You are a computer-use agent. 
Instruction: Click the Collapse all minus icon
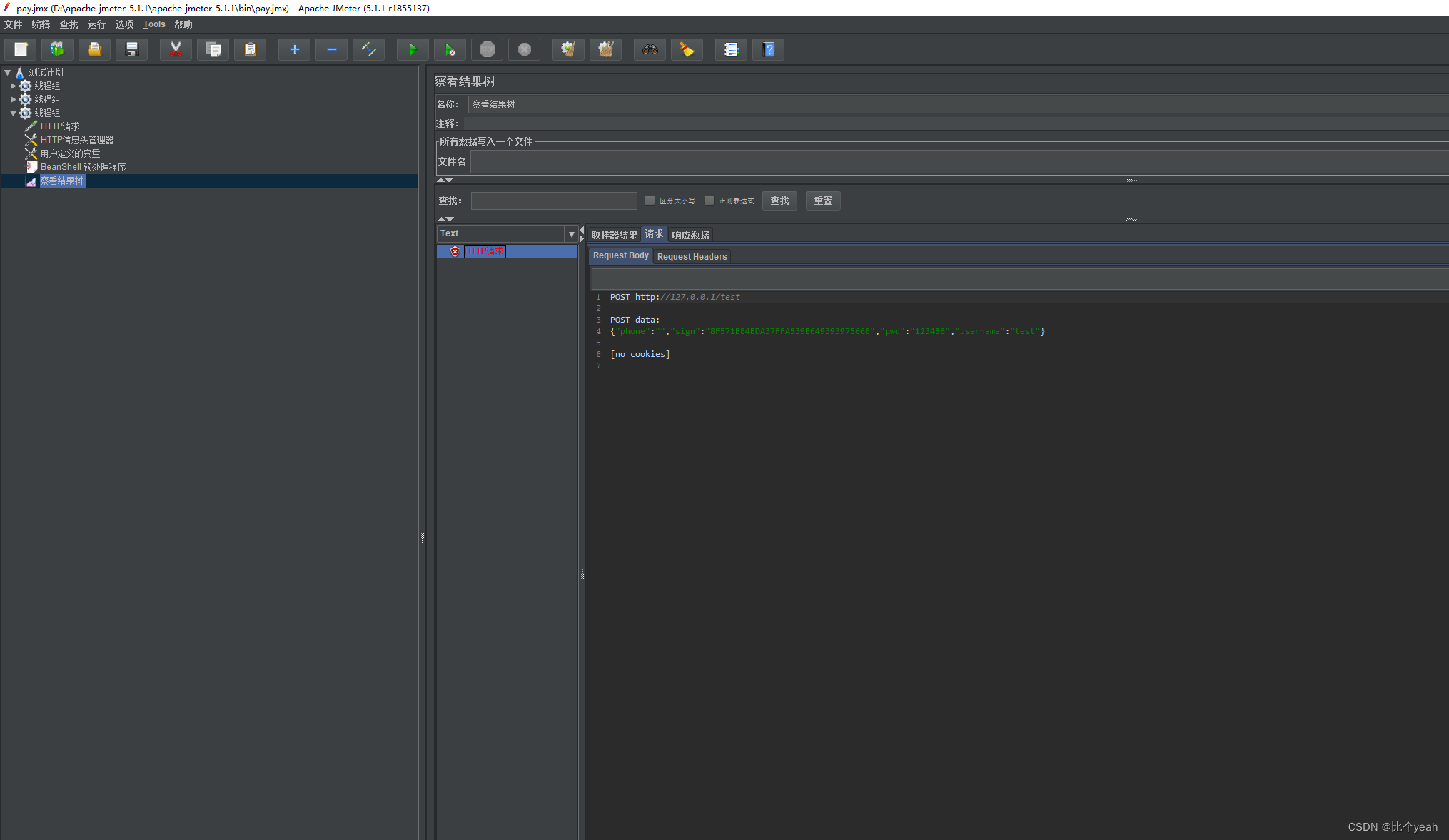(x=331, y=49)
